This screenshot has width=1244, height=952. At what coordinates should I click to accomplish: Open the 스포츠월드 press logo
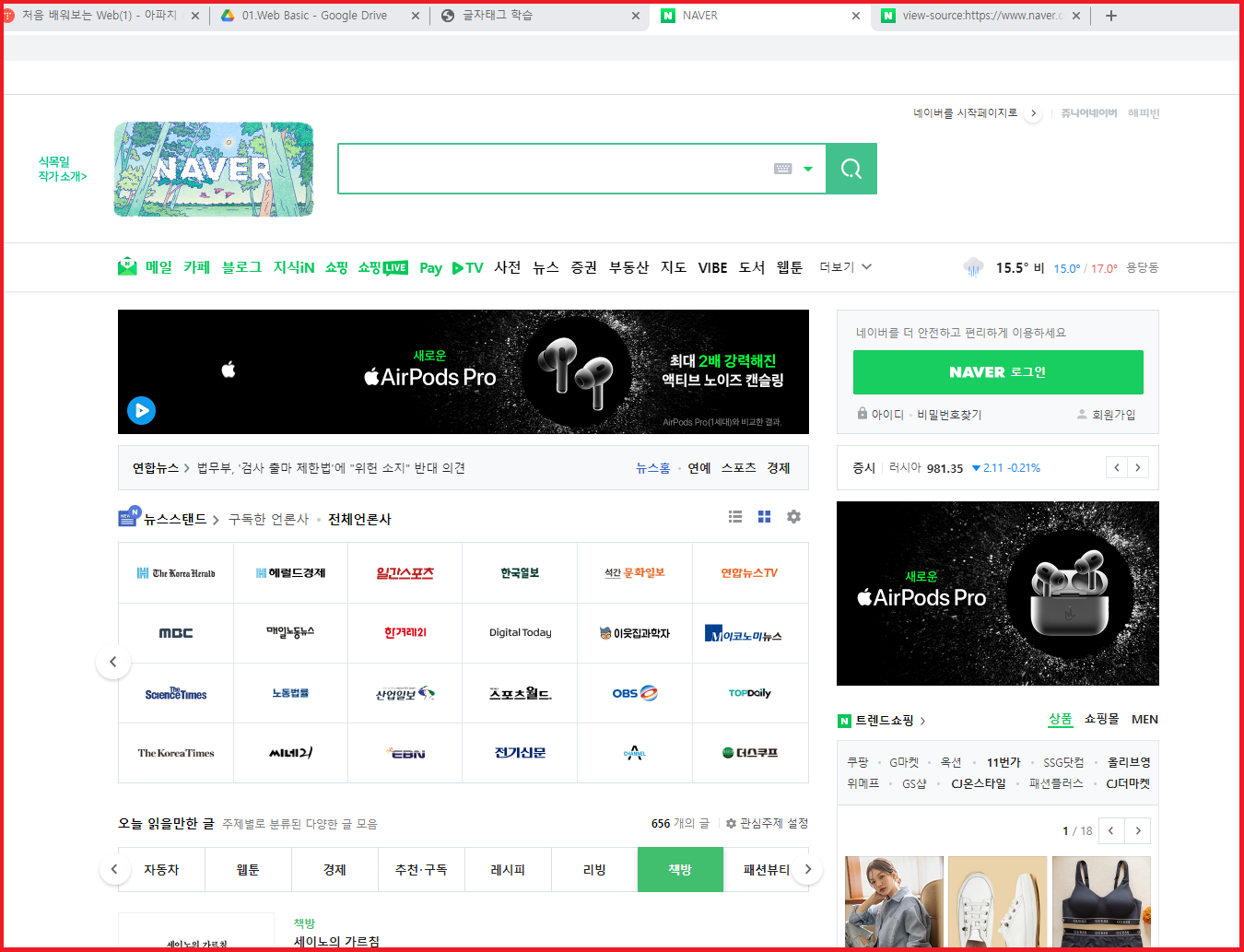pos(520,693)
